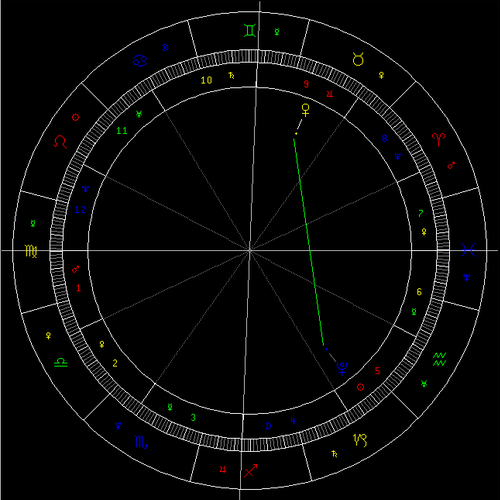
Task: Click the house number 12 label
Action: [x=80, y=210]
